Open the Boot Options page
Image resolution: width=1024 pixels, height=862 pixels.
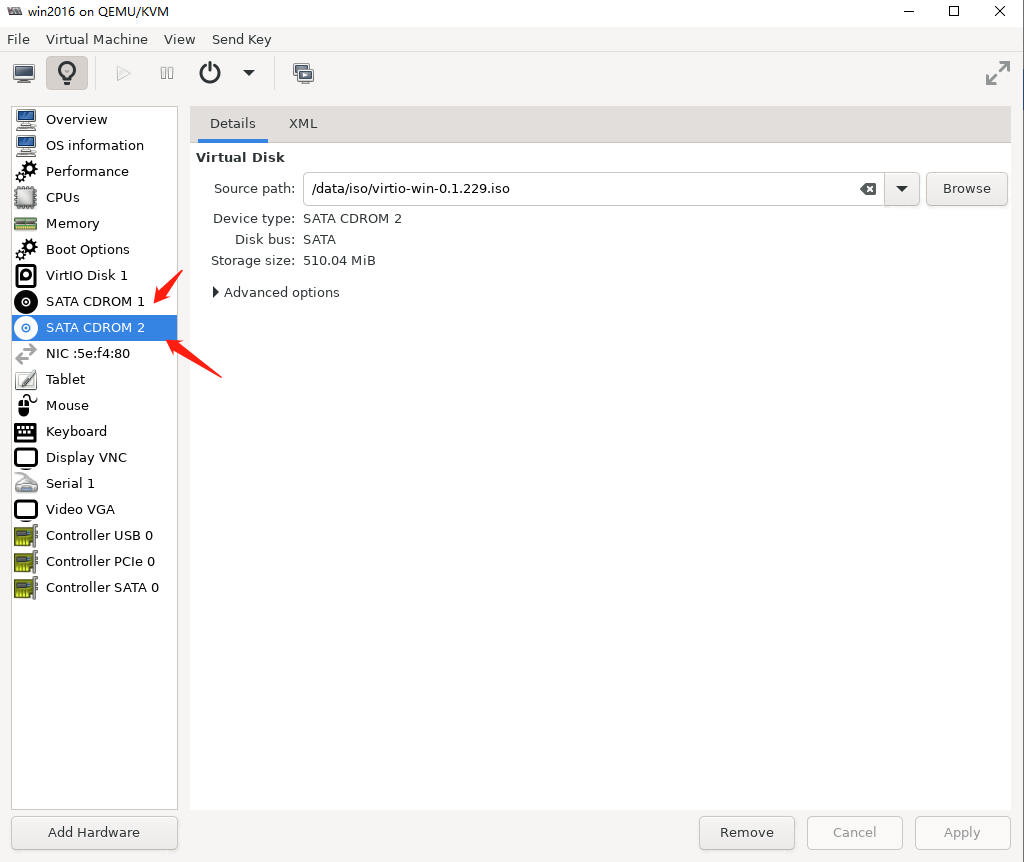coord(87,249)
